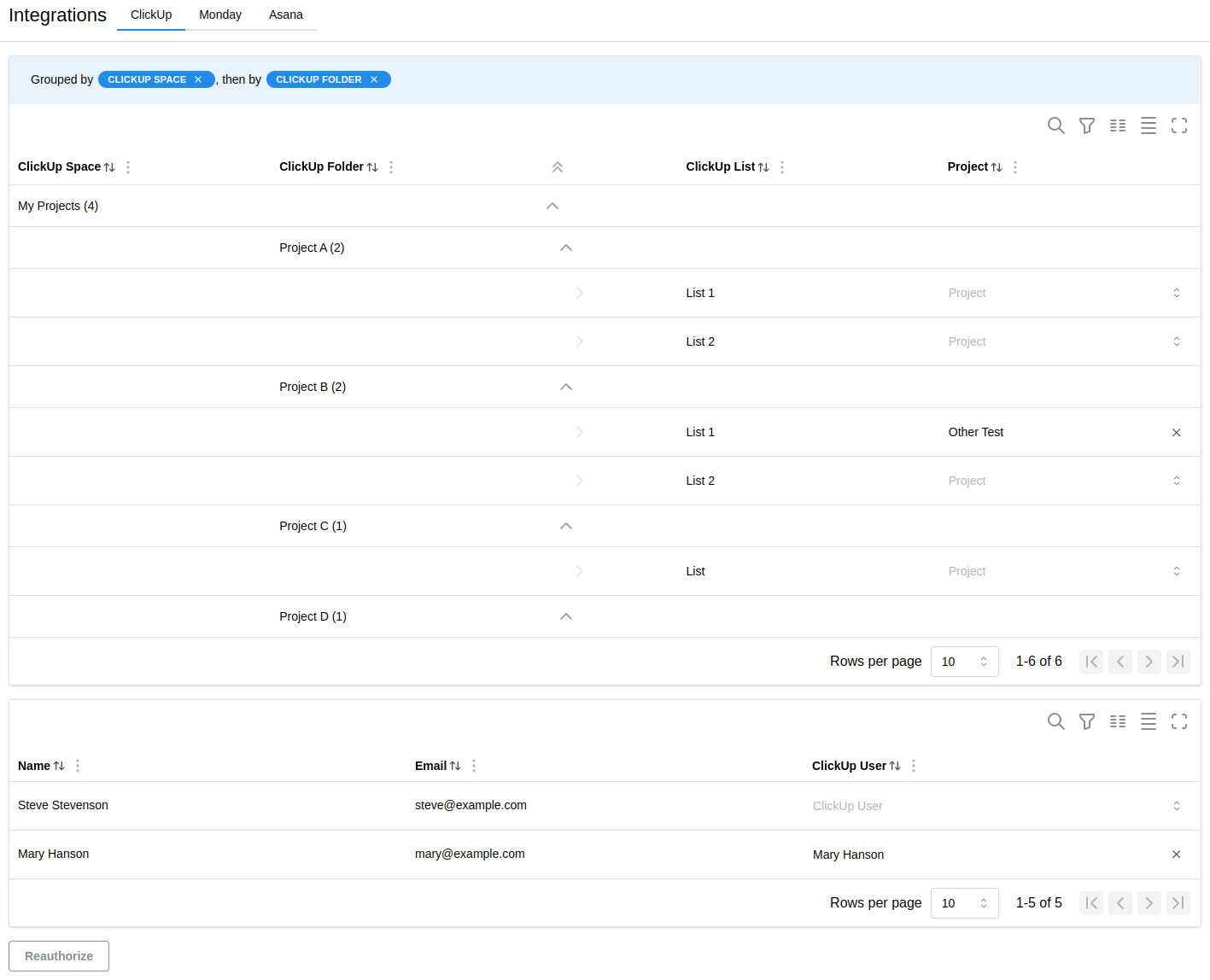This screenshot has height=980, width=1210.
Task: Switch to the Asana tab
Action: tap(286, 15)
